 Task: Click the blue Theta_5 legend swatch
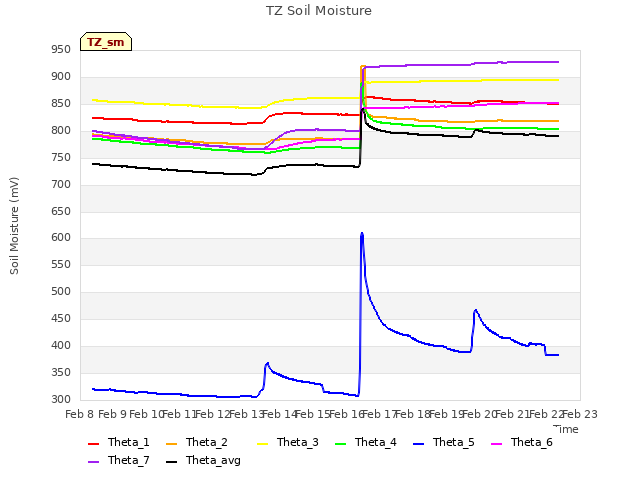(x=418, y=444)
